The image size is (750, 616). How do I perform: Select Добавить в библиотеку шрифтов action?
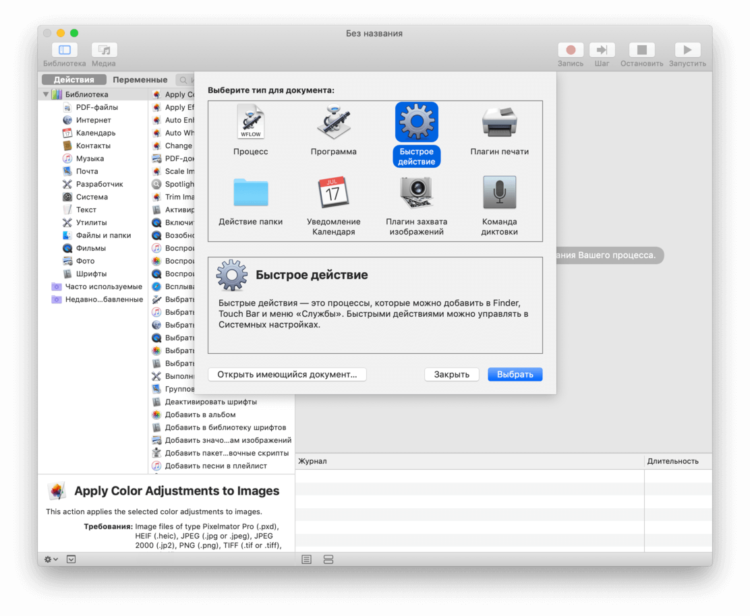coord(225,428)
